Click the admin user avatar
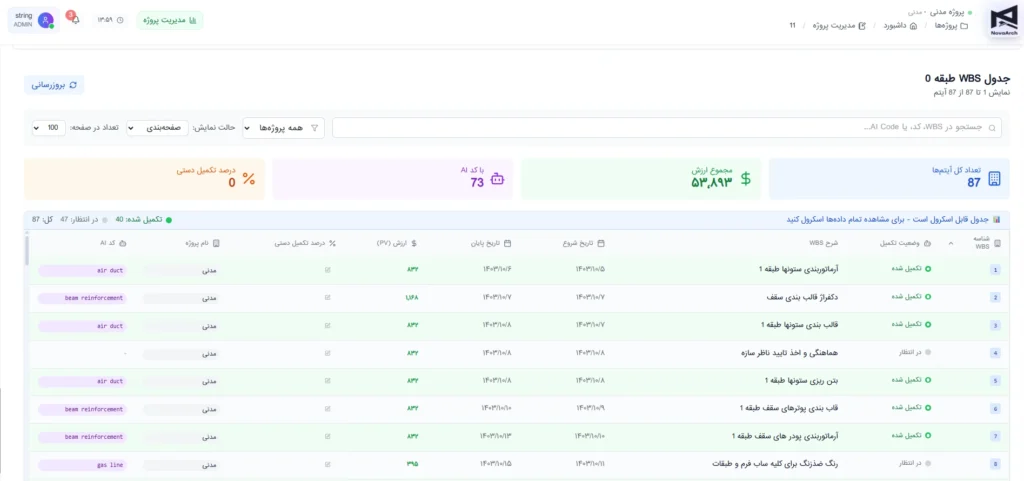 [x=46, y=20]
